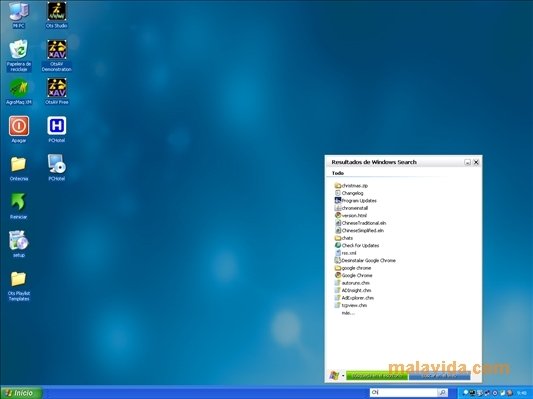
Task: Open ChineseTraditional.eln in results
Action: tap(360, 223)
